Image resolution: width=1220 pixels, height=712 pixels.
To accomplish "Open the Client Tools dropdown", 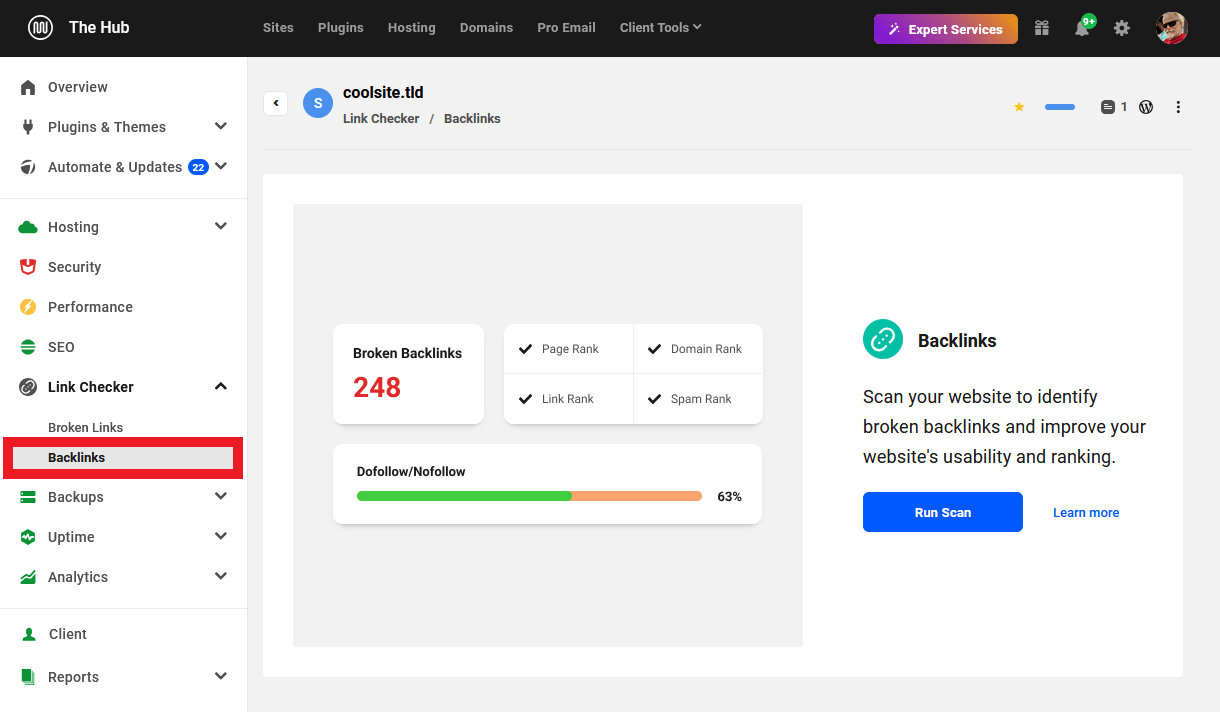I will point(660,27).
